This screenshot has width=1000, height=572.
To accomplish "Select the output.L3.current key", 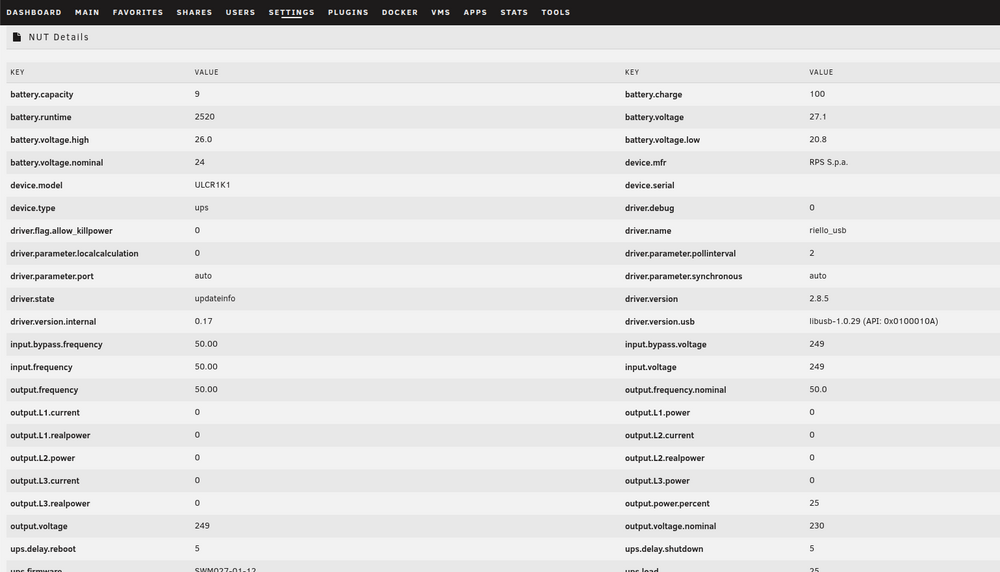I will pyautogui.click(x=45, y=481).
